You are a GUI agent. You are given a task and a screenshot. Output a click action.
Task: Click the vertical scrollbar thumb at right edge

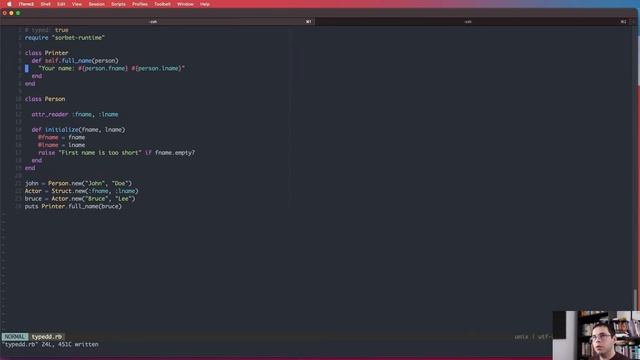tap(635, 299)
